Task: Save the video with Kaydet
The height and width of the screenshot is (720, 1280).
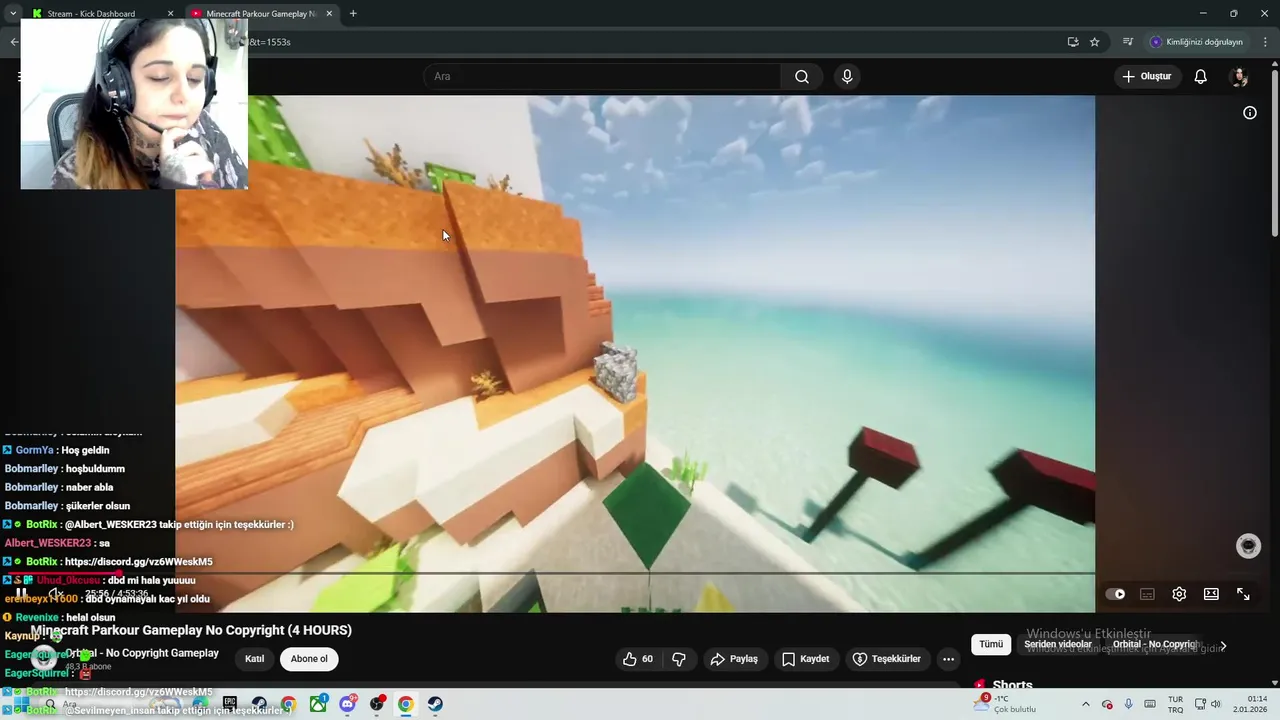Action: (806, 659)
